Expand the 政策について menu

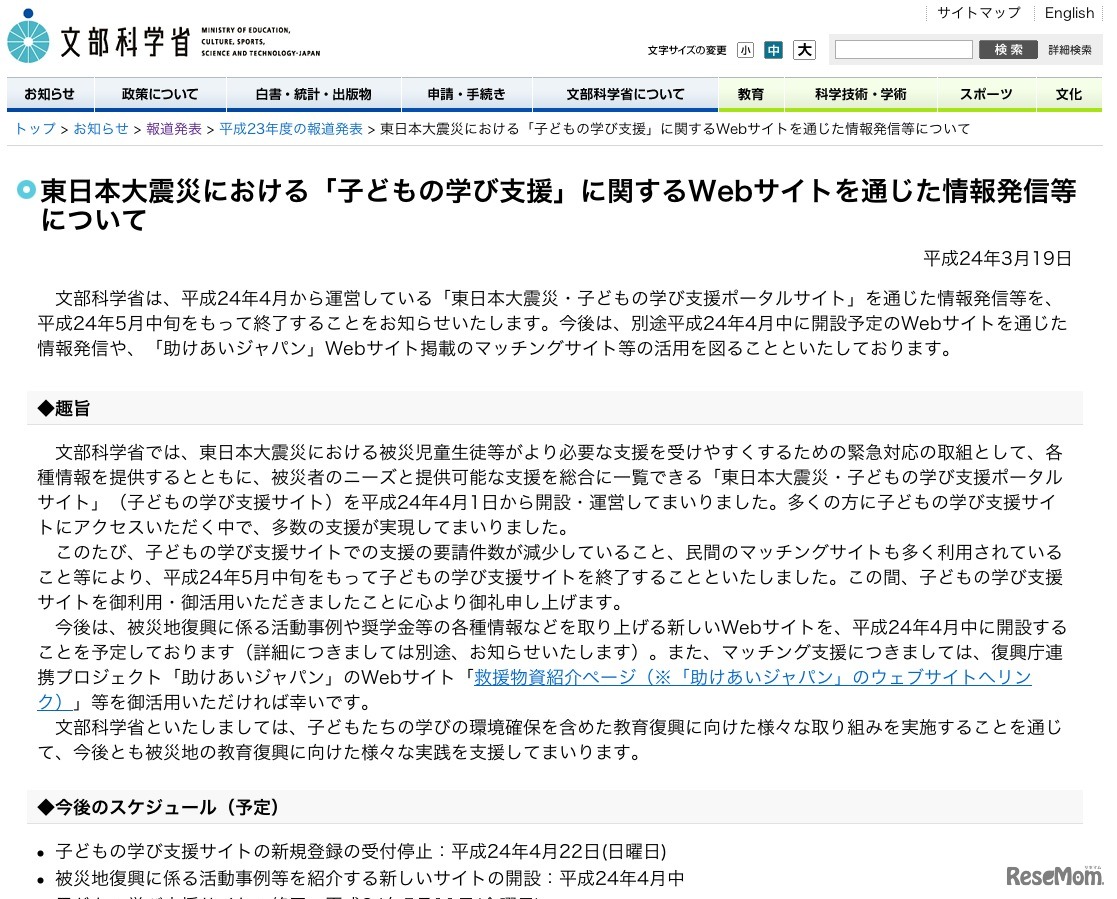pos(159,95)
